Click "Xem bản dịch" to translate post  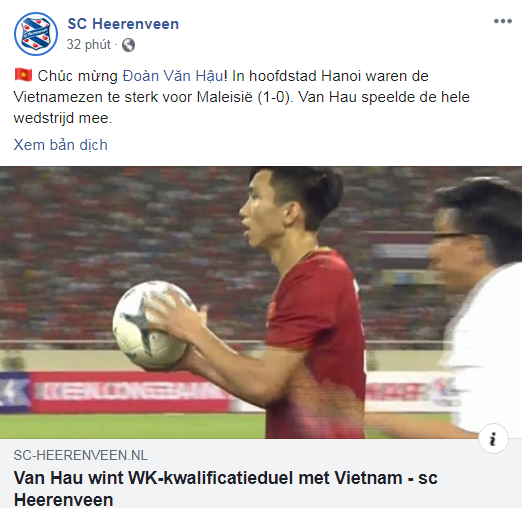tap(61, 145)
